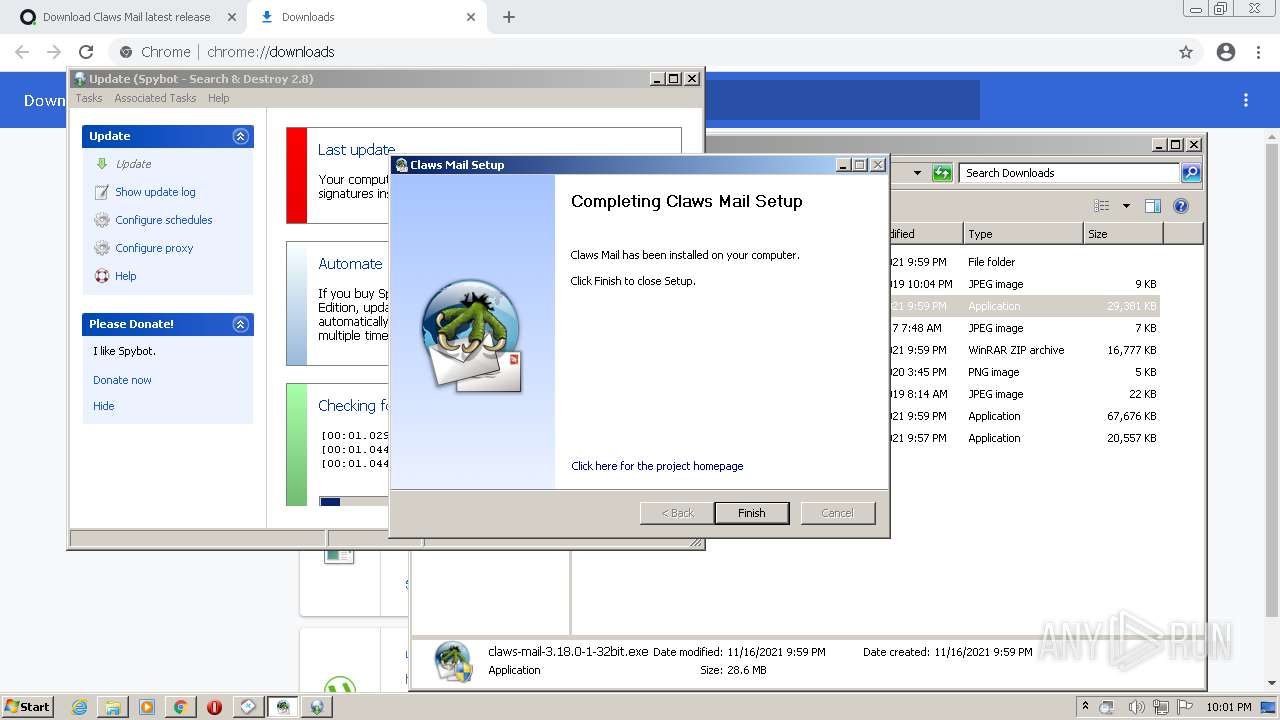
Task: Select the Claws Mail Setup taskbar button
Action: 283,707
